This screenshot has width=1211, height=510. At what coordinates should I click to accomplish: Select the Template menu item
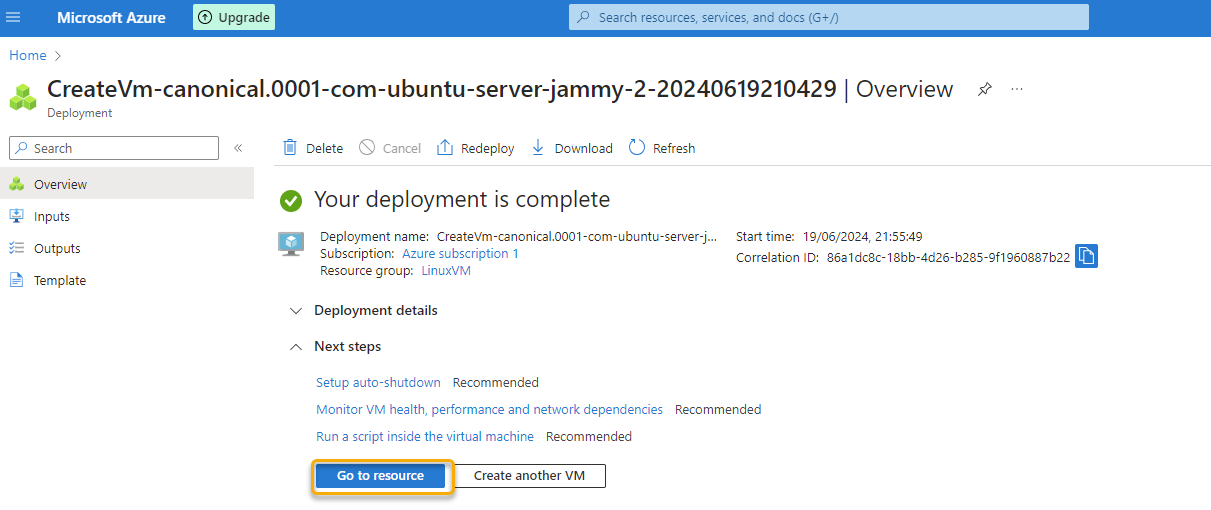(x=60, y=280)
